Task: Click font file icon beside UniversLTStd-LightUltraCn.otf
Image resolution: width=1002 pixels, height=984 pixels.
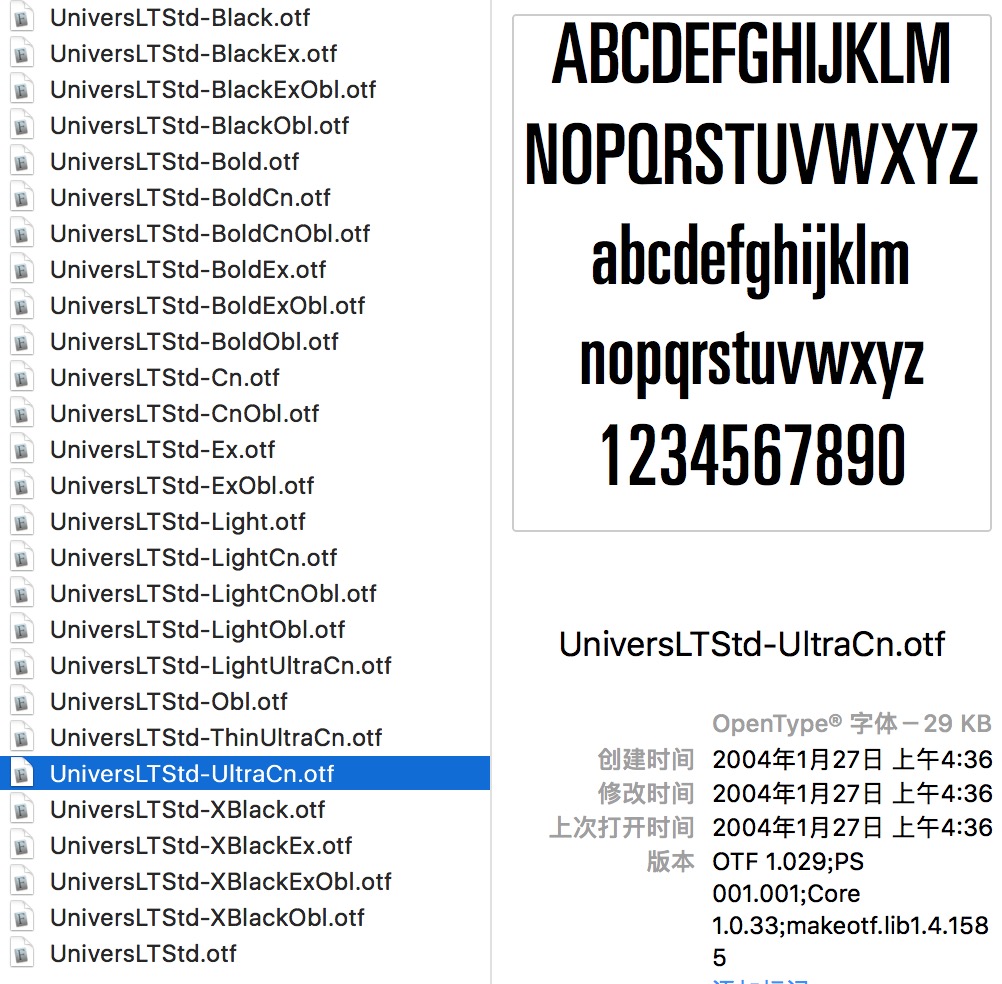Action: click(21, 666)
